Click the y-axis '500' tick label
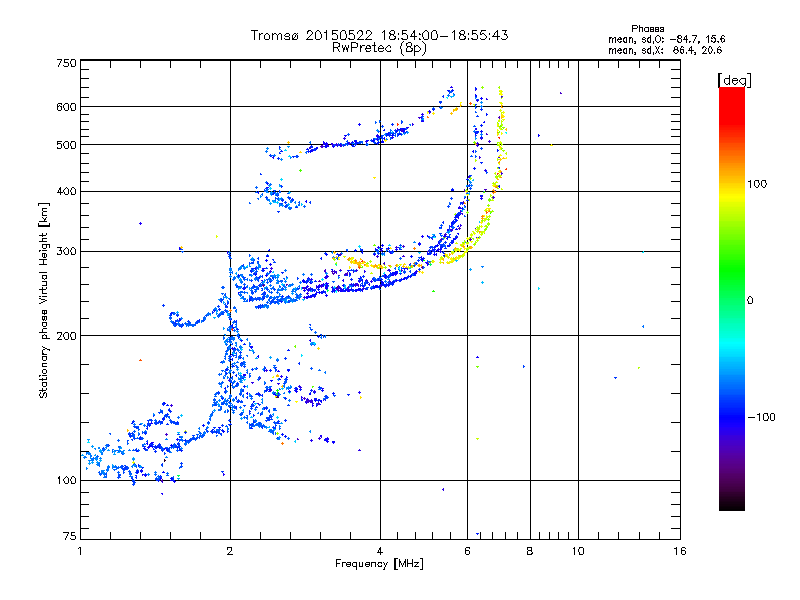800x600 pixels. [x=66, y=145]
